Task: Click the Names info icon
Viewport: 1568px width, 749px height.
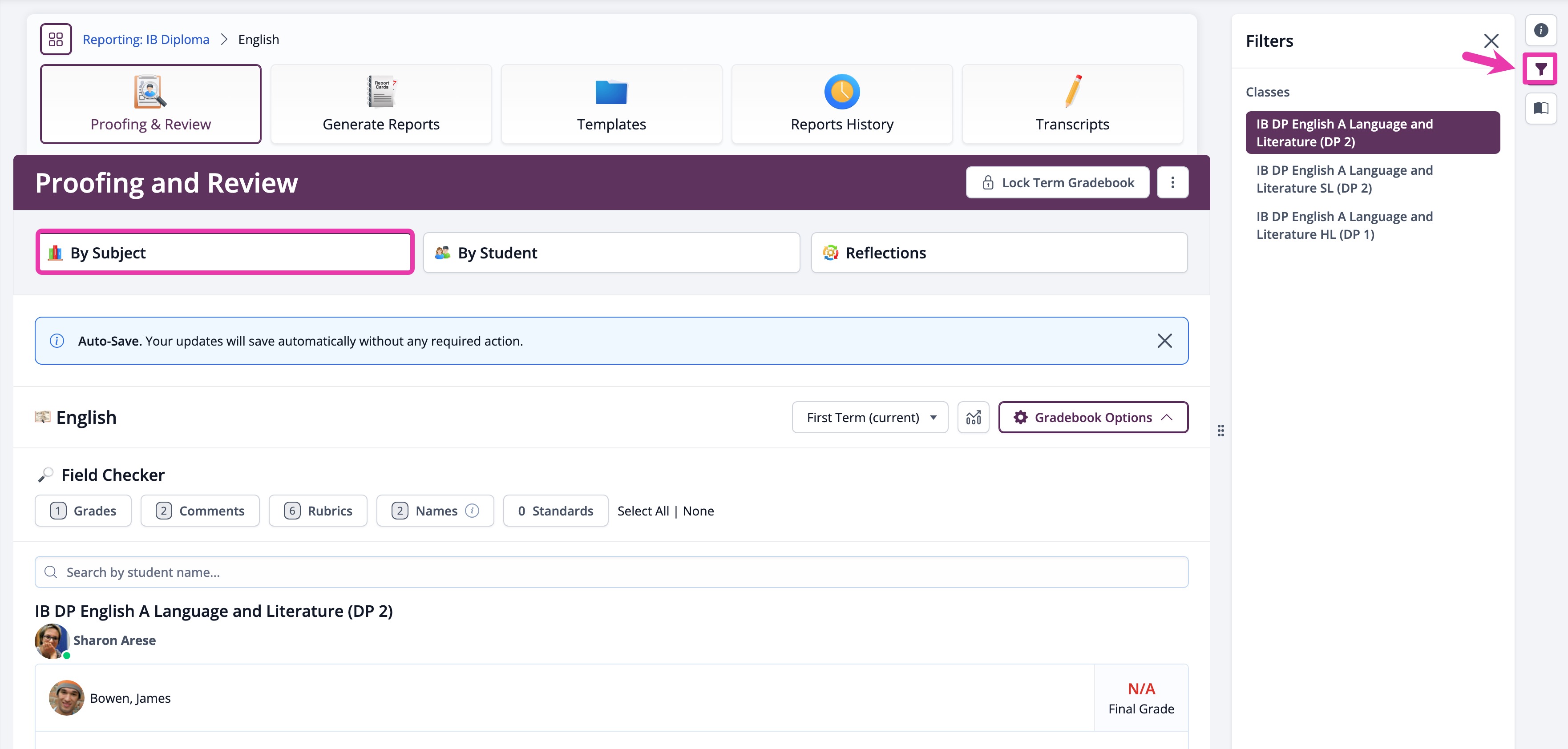Action: coord(473,511)
